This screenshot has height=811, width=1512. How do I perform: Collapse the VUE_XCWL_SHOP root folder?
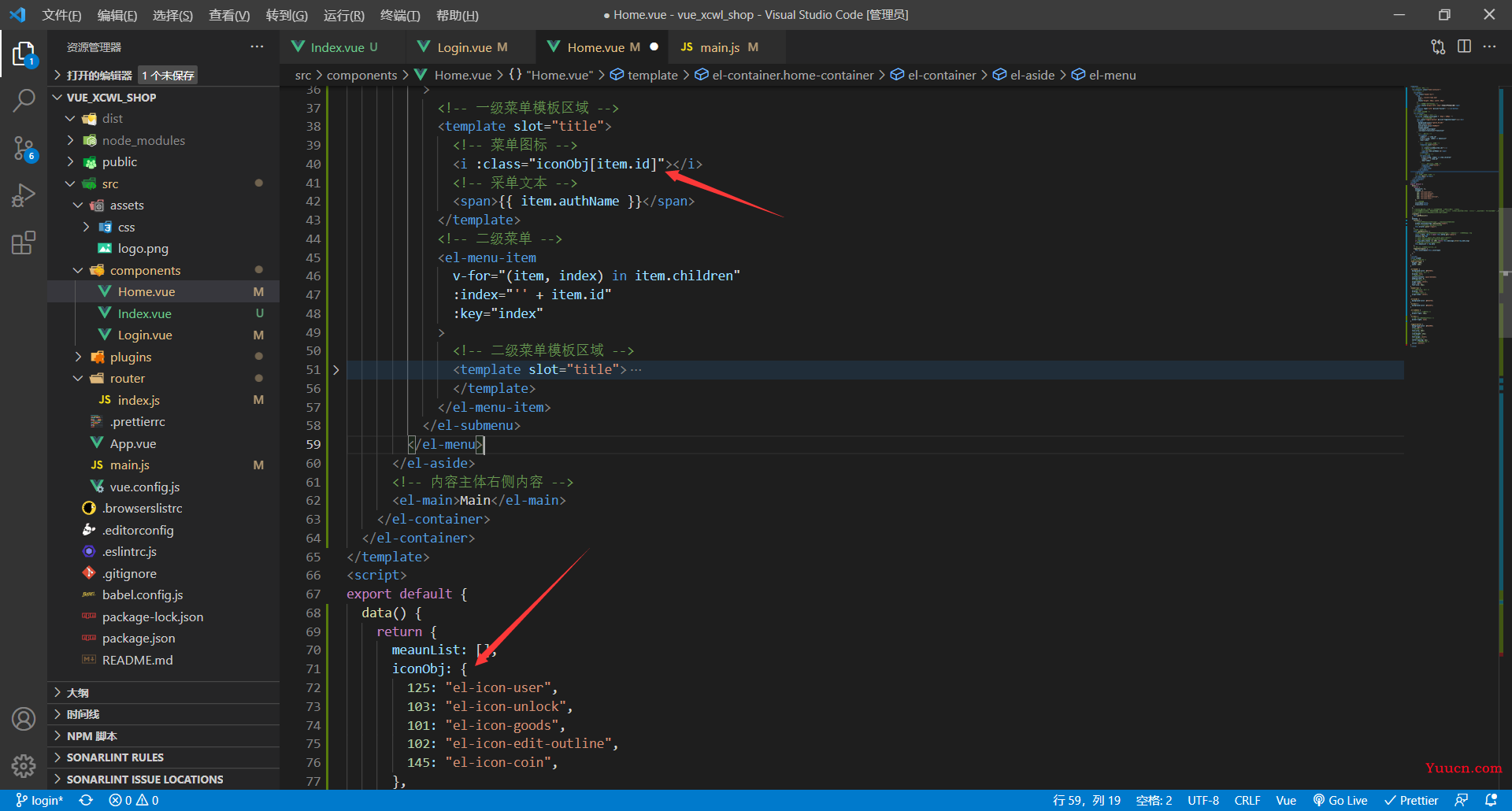point(111,97)
